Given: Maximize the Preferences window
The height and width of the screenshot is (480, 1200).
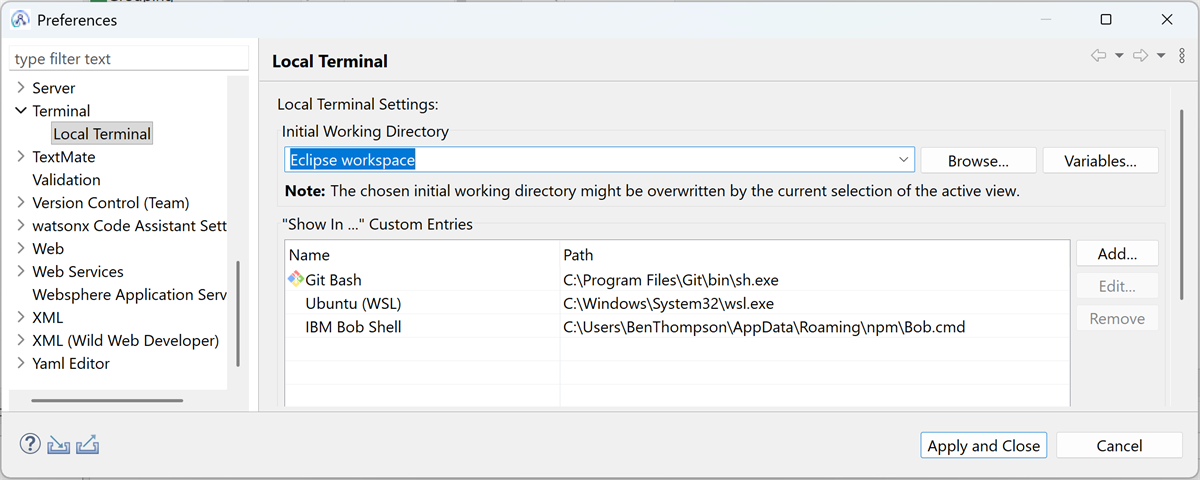Looking at the screenshot, I should (x=1105, y=19).
